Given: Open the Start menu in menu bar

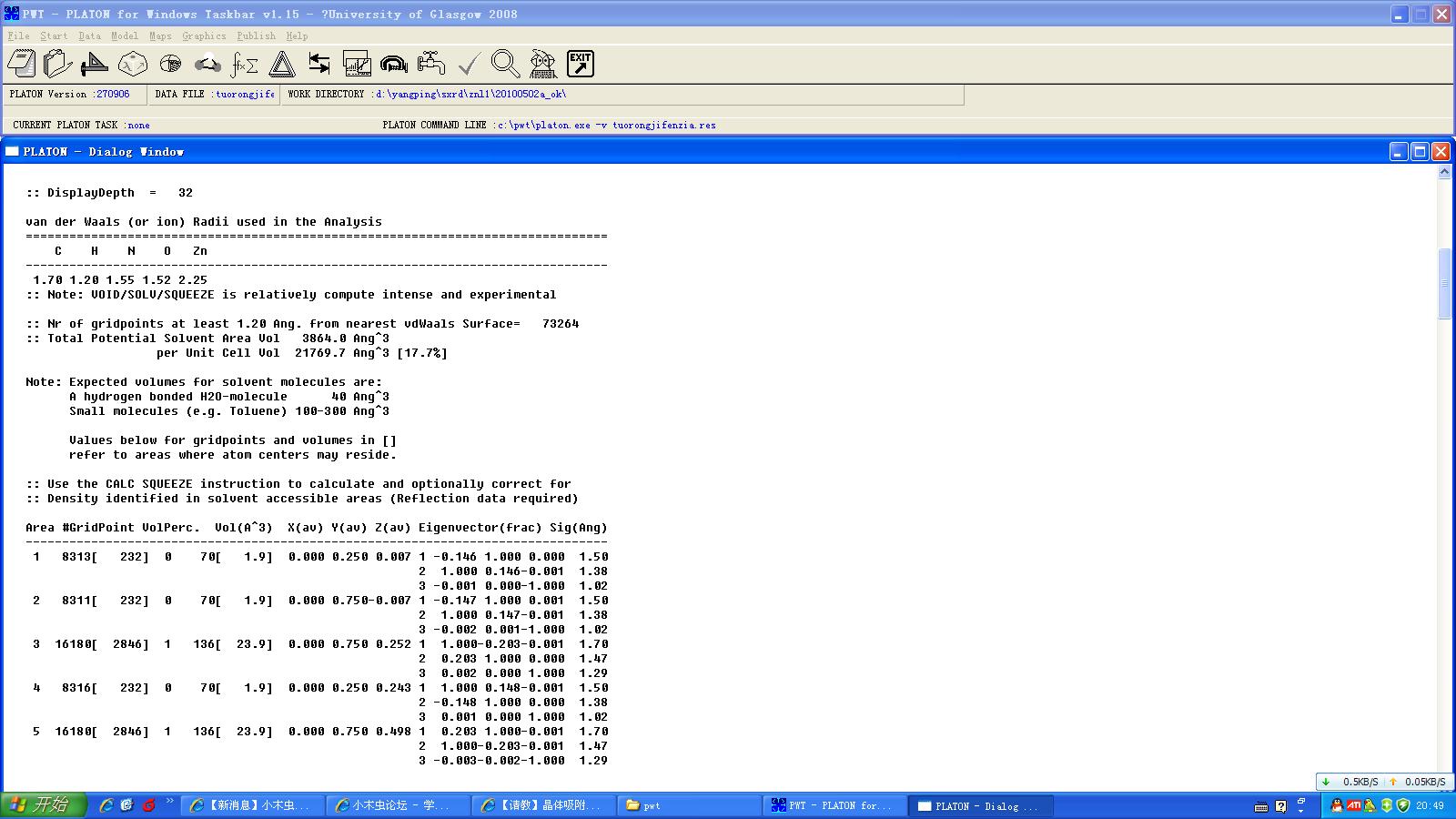Looking at the screenshot, I should coord(54,36).
